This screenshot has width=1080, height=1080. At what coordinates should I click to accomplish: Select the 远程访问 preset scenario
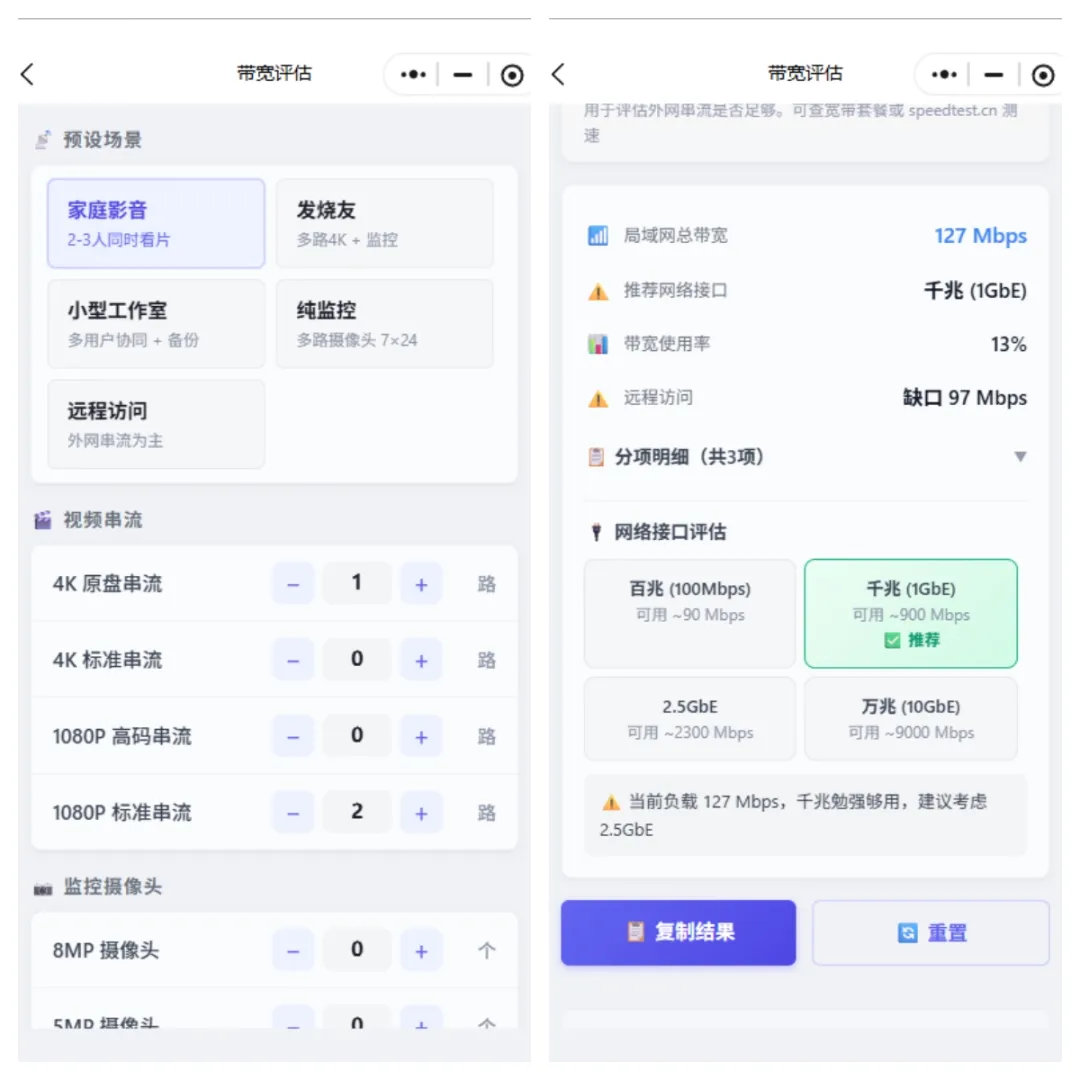click(156, 424)
